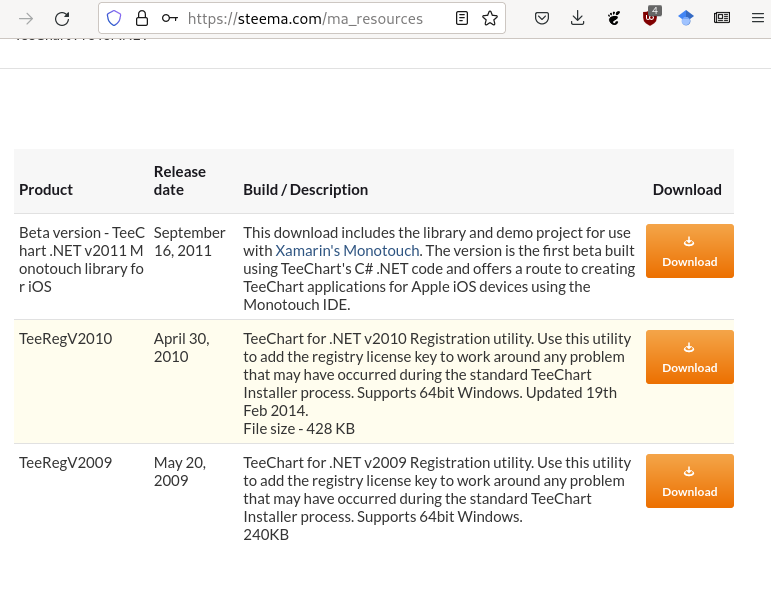Open the Pocket save icon
The width and height of the screenshot is (771, 616).
tap(542, 19)
